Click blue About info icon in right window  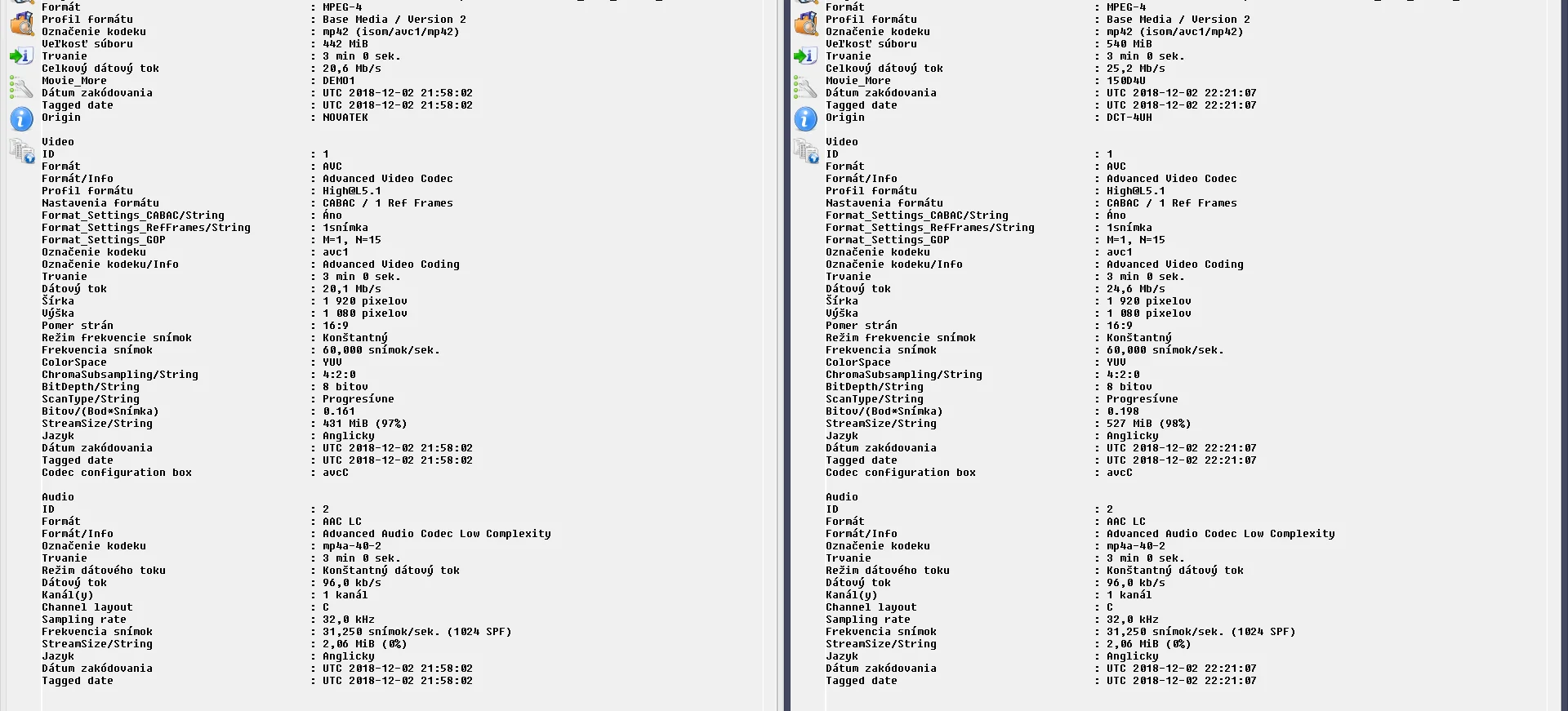coord(805,119)
